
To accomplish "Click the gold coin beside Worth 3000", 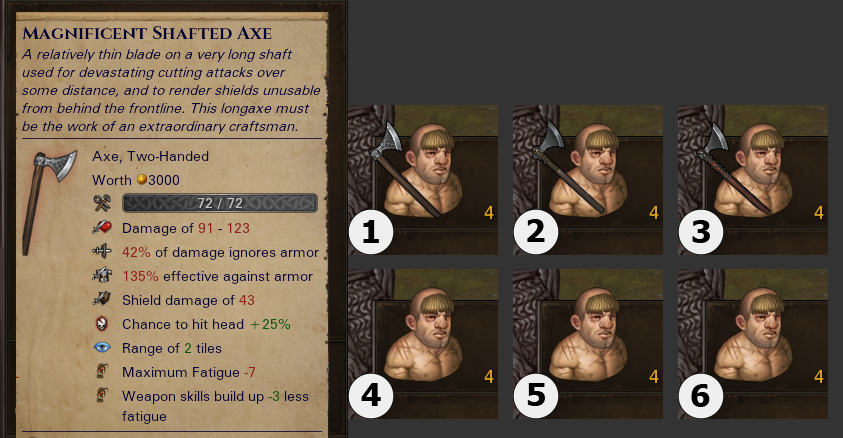I will [141, 179].
